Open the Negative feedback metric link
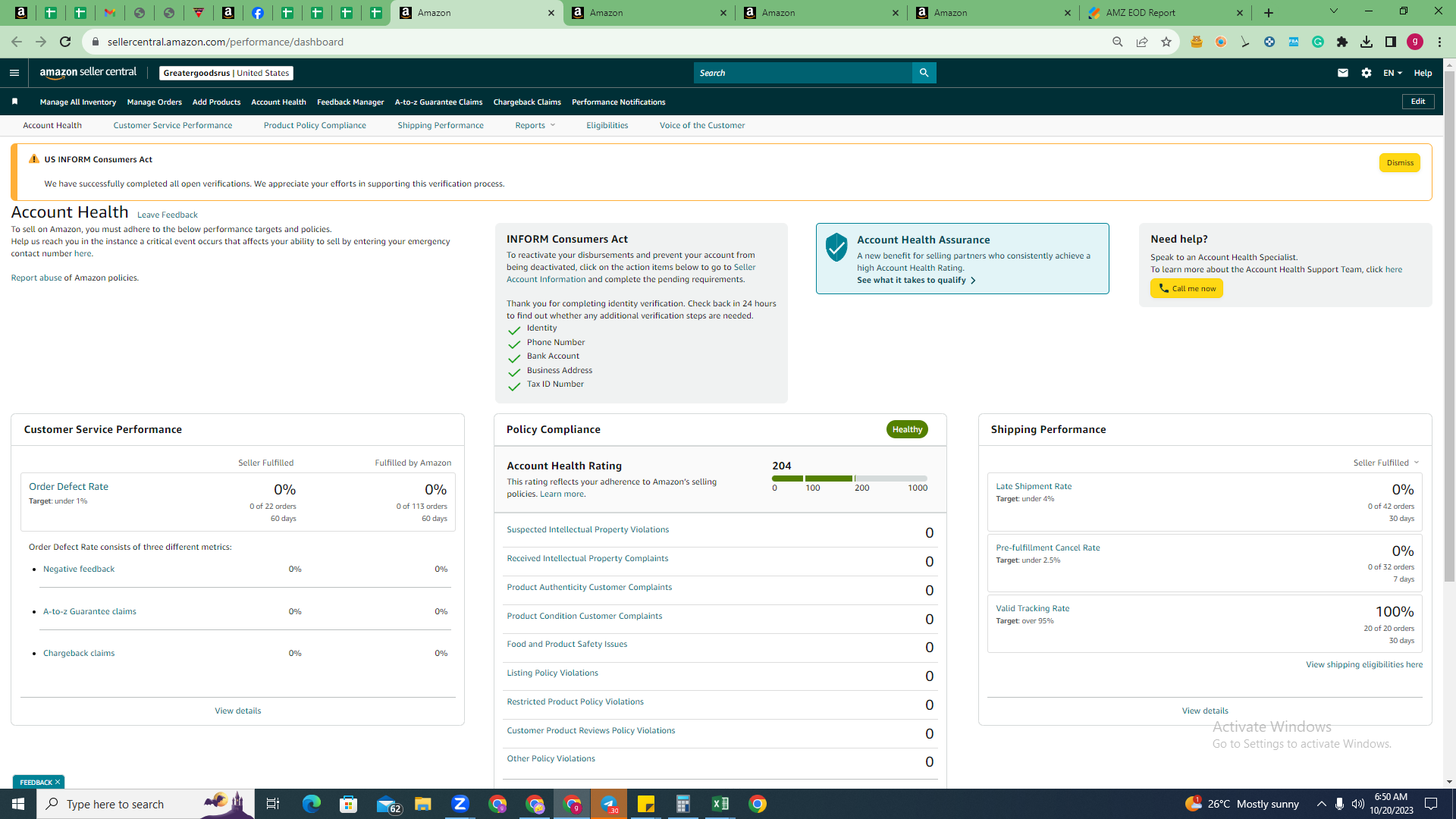Screen dimensions: 1456x819 coord(79,569)
